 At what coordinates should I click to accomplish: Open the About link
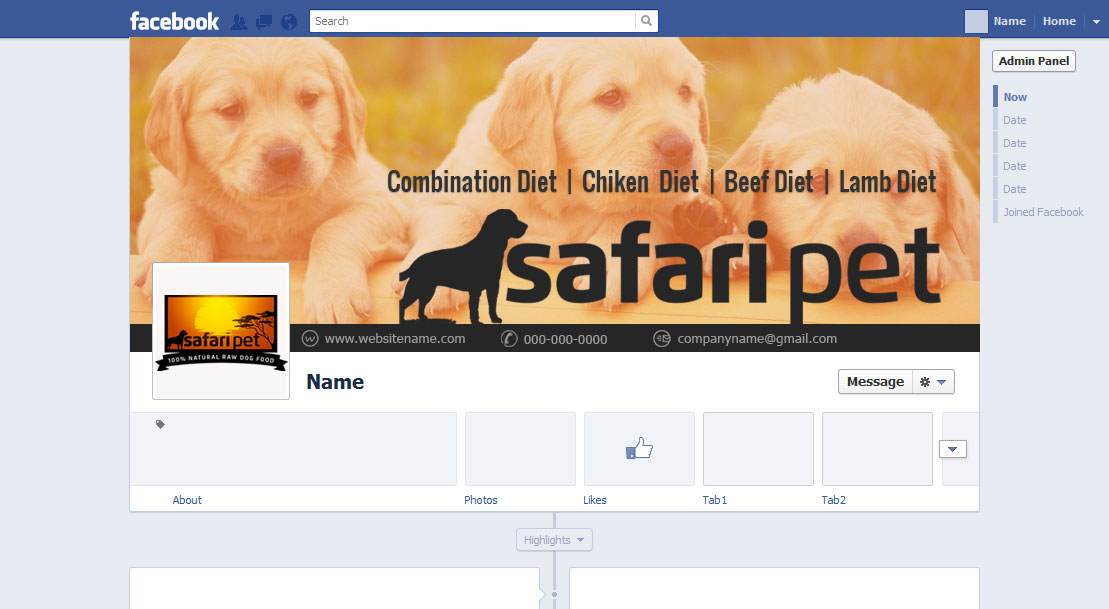click(187, 500)
